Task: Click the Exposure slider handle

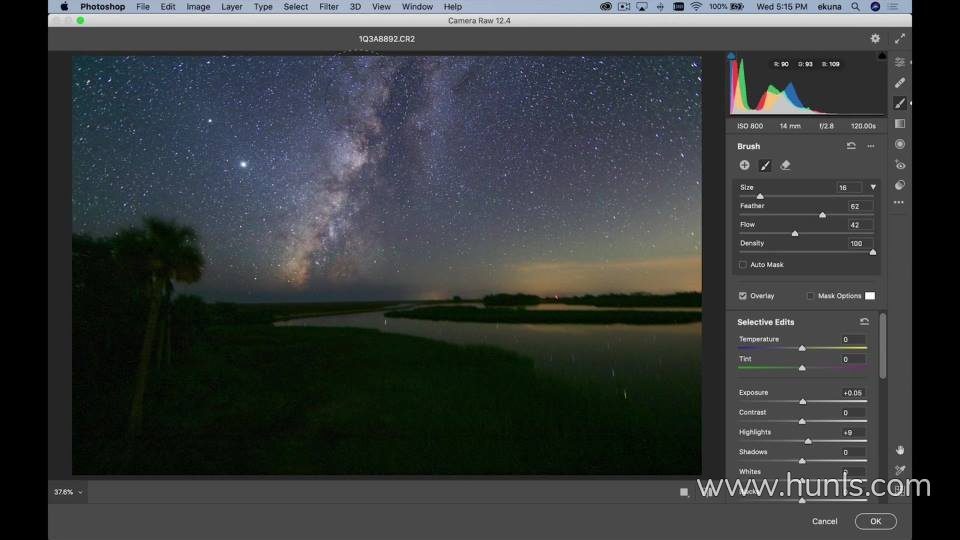Action: pyautogui.click(x=803, y=402)
